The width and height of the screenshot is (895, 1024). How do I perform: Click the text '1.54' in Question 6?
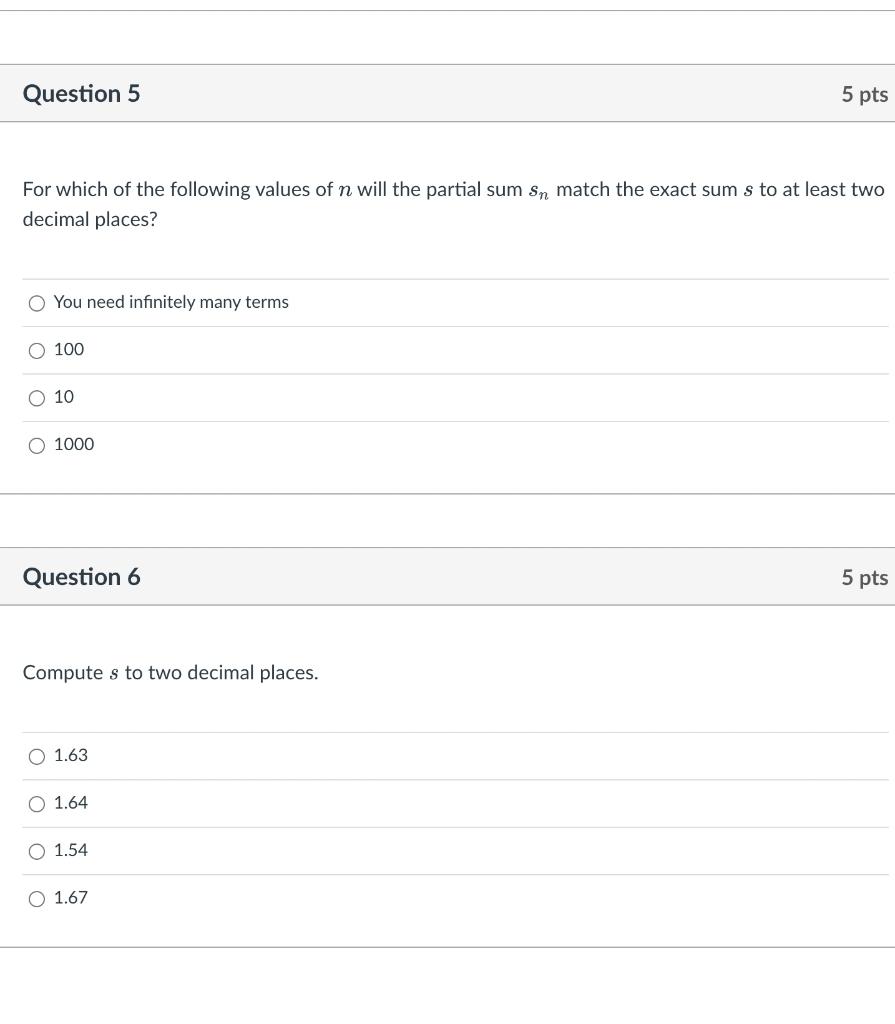[x=71, y=851]
